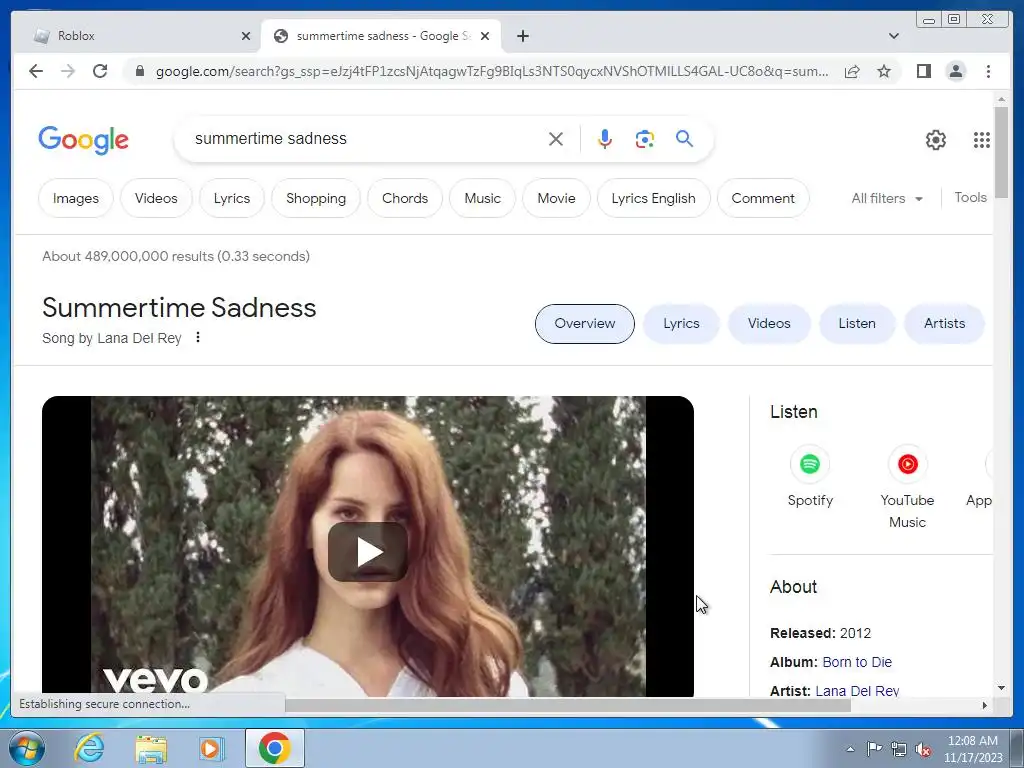Select the Movie filter chip
1024x768 pixels.
[x=556, y=199]
